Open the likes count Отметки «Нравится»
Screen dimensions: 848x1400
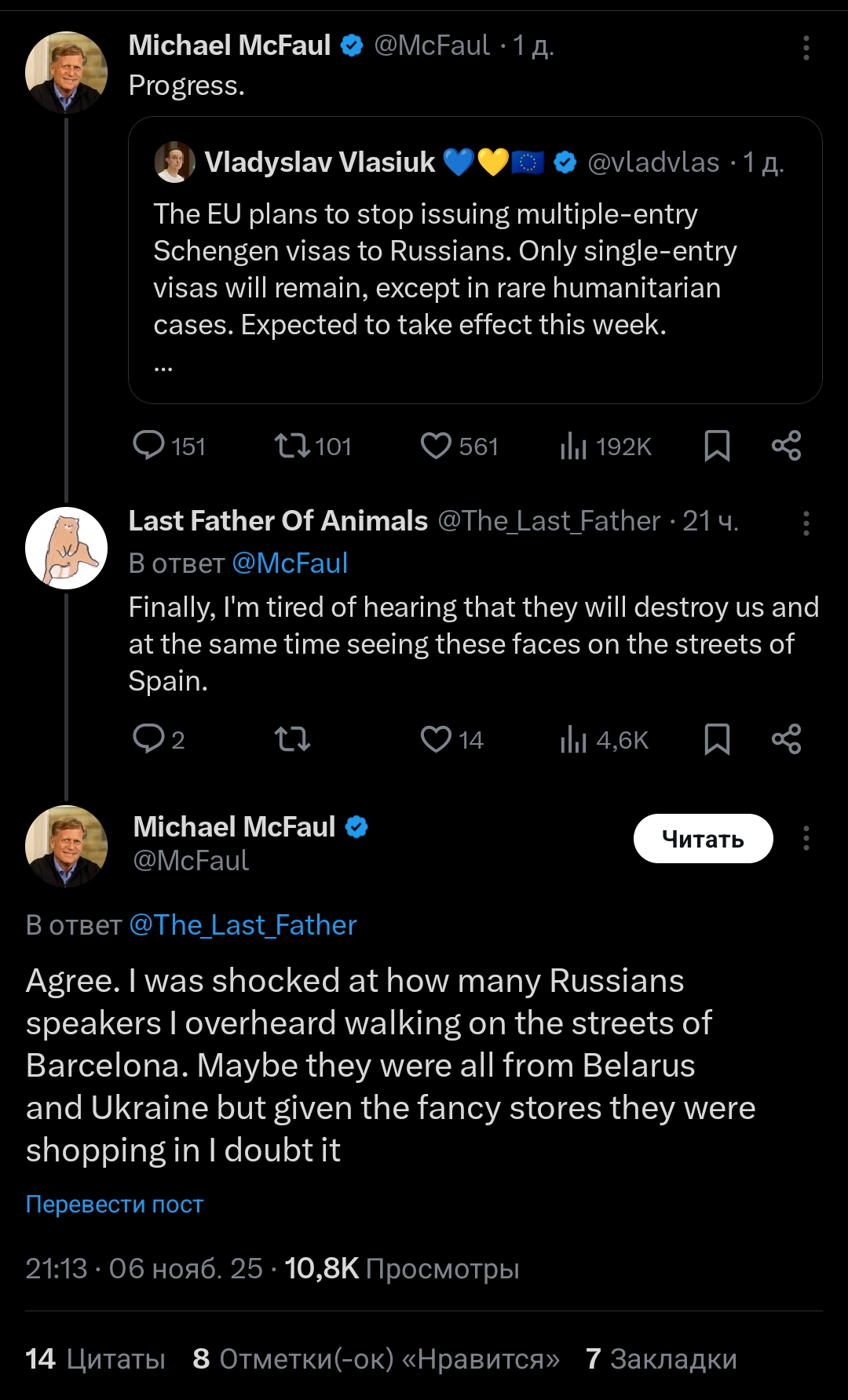[376, 1358]
